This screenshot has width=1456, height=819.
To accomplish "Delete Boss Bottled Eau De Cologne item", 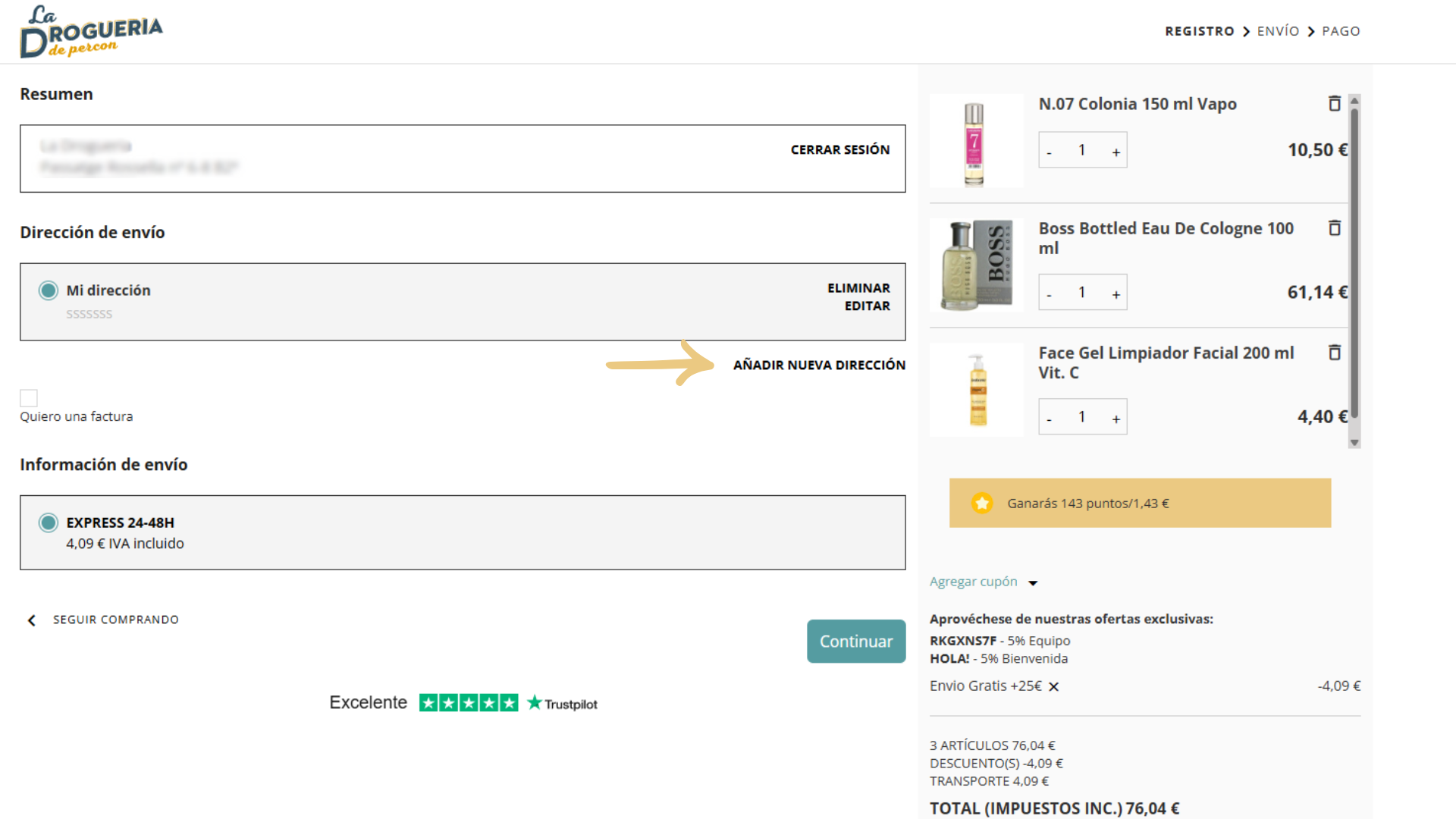I will pyautogui.click(x=1335, y=228).
